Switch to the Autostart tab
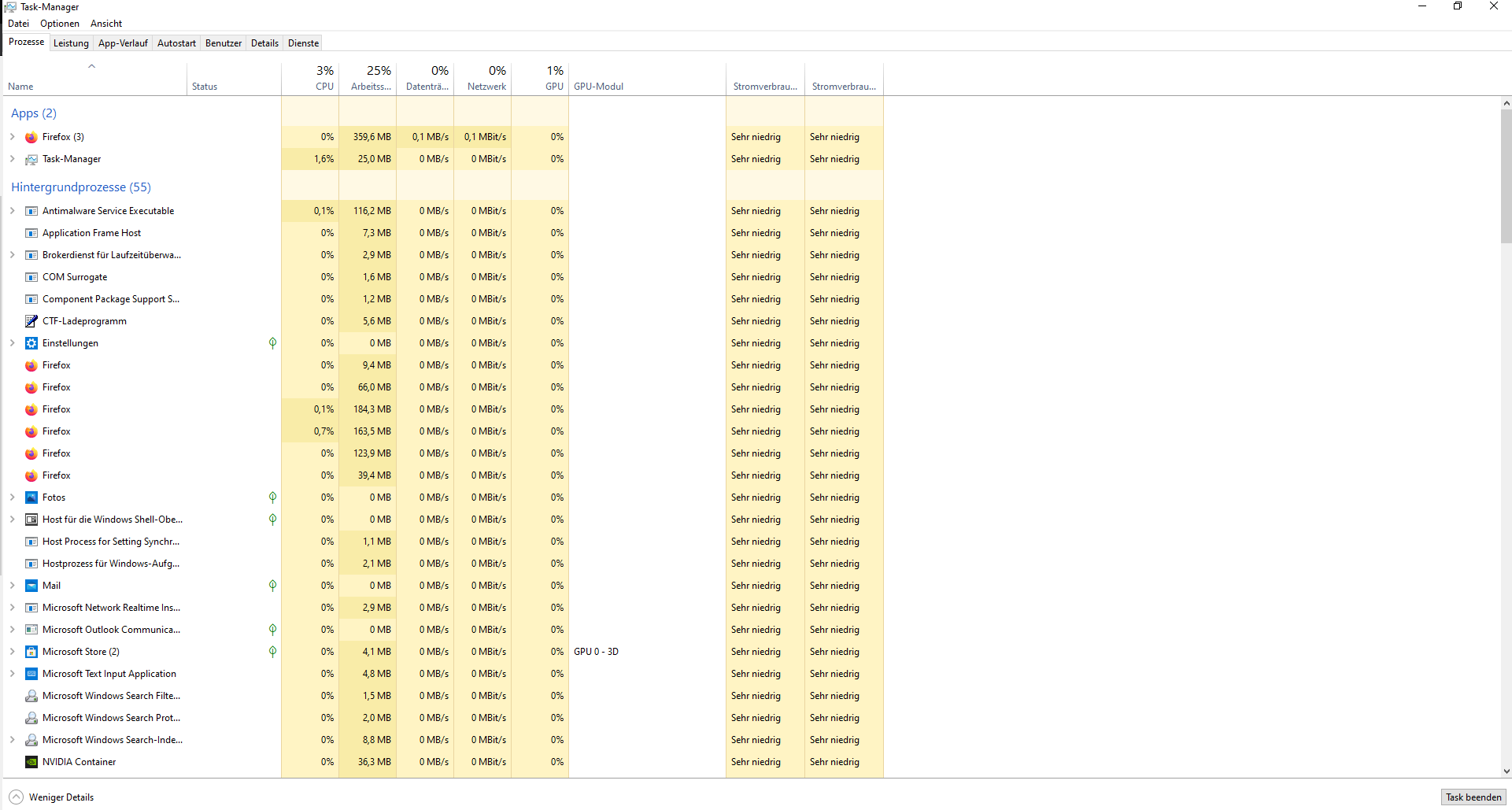1512x810 pixels. coord(176,43)
